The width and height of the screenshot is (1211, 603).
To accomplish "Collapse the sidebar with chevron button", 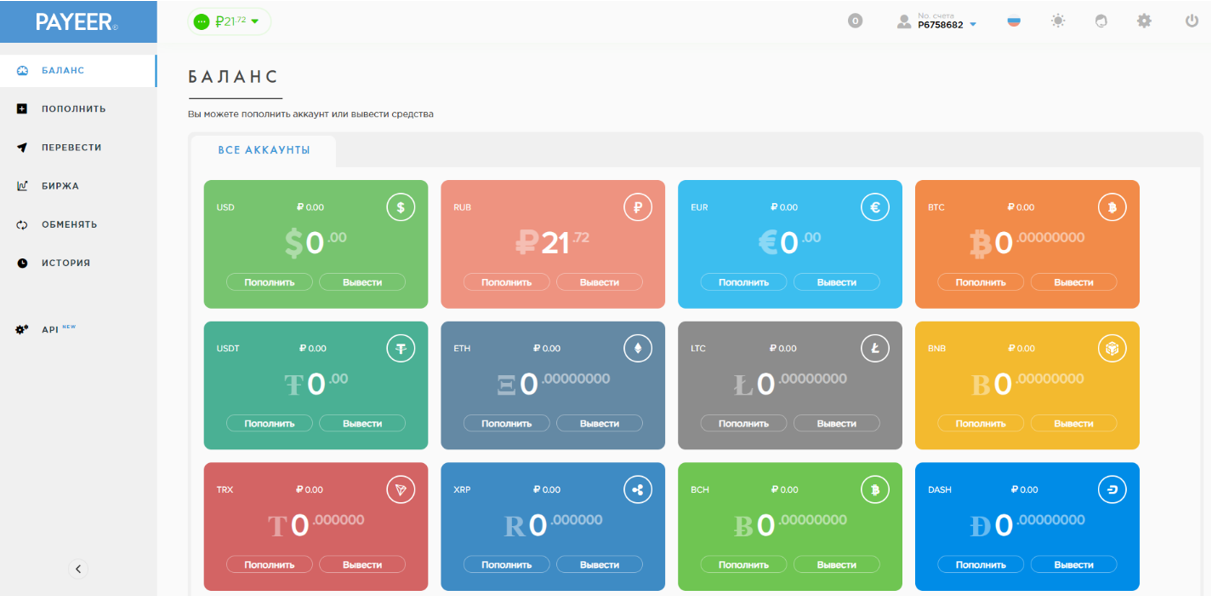I will (78, 569).
